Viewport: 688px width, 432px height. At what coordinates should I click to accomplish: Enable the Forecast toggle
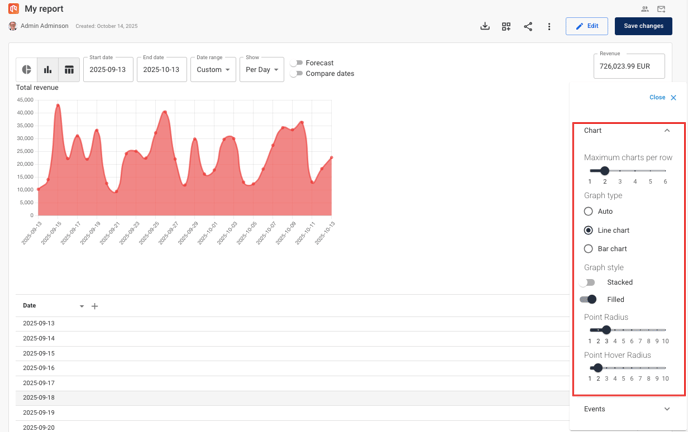click(x=297, y=63)
